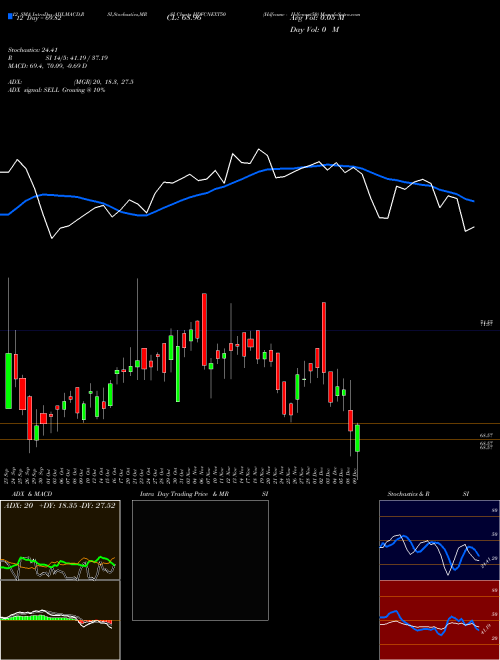
Task: Select the 'MACD: 69.4, 70.09, -0.69 D' line
Action: click(x=48, y=66)
